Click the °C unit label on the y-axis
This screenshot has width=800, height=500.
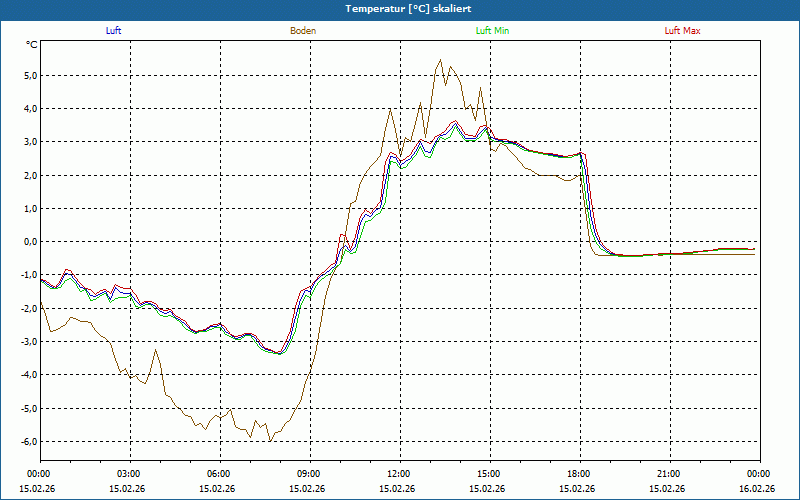[x=31, y=45]
